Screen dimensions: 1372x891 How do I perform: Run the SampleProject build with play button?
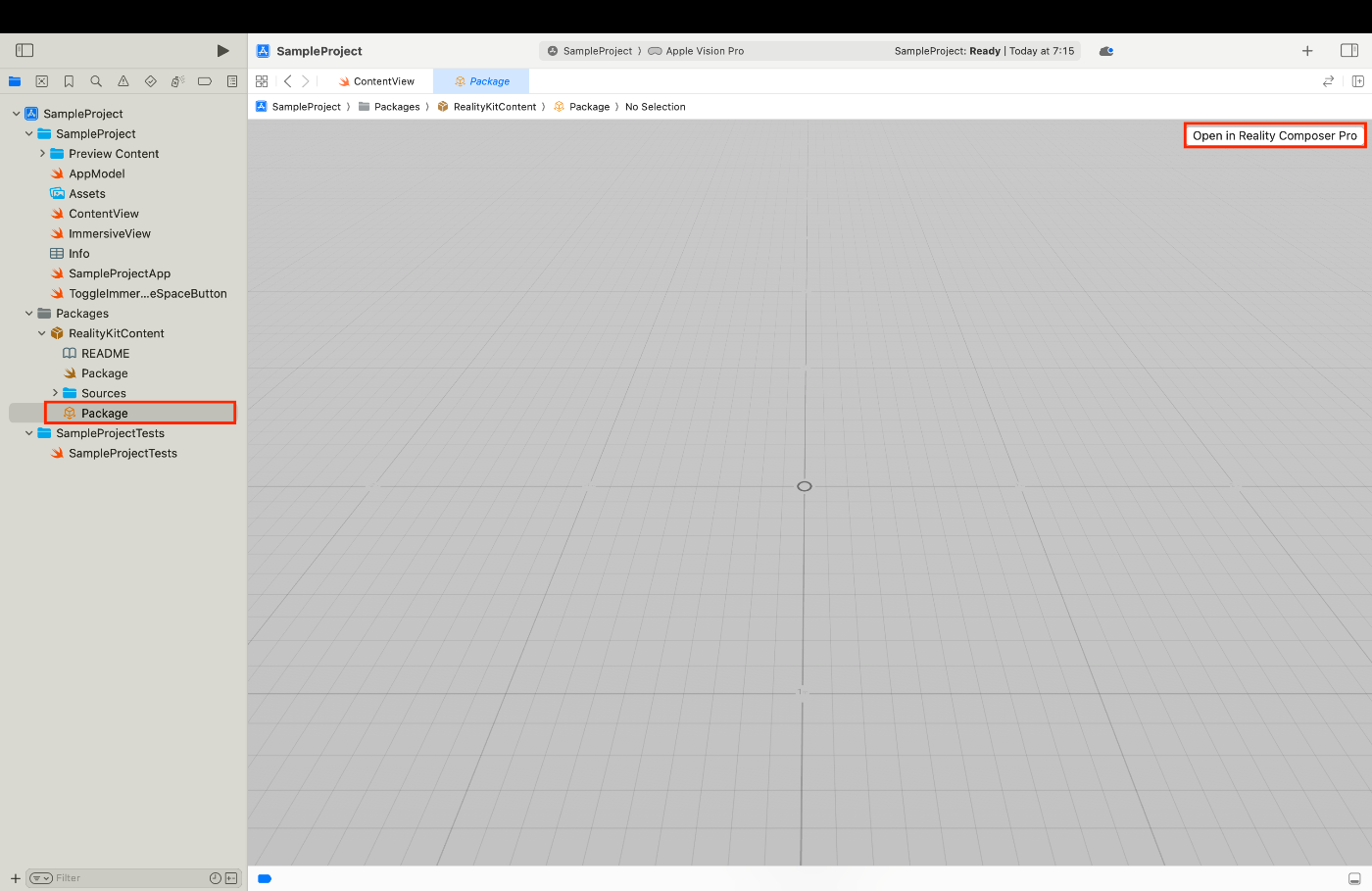[x=222, y=50]
